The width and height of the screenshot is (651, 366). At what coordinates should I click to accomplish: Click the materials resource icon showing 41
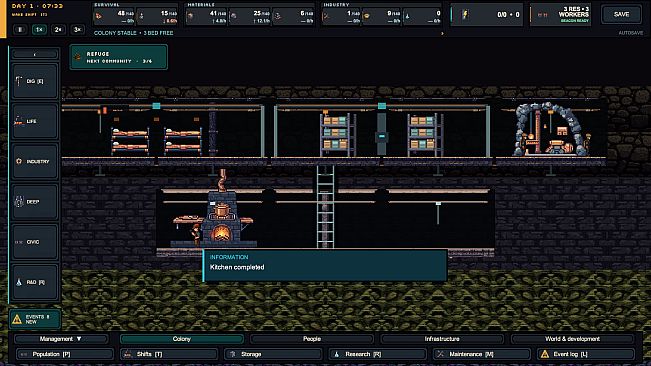pos(191,17)
